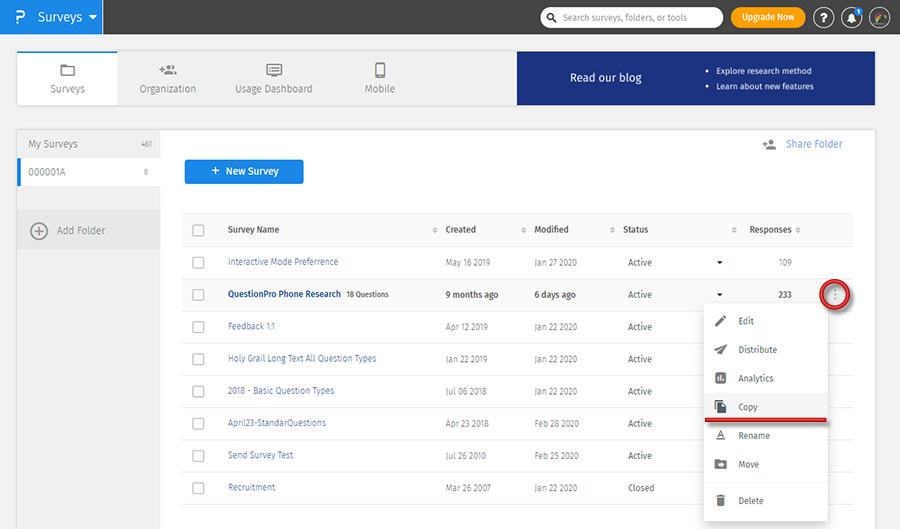The height and width of the screenshot is (529, 900).
Task: Expand status dropdown for QuestionPro Phone Research
Action: [x=718, y=295]
